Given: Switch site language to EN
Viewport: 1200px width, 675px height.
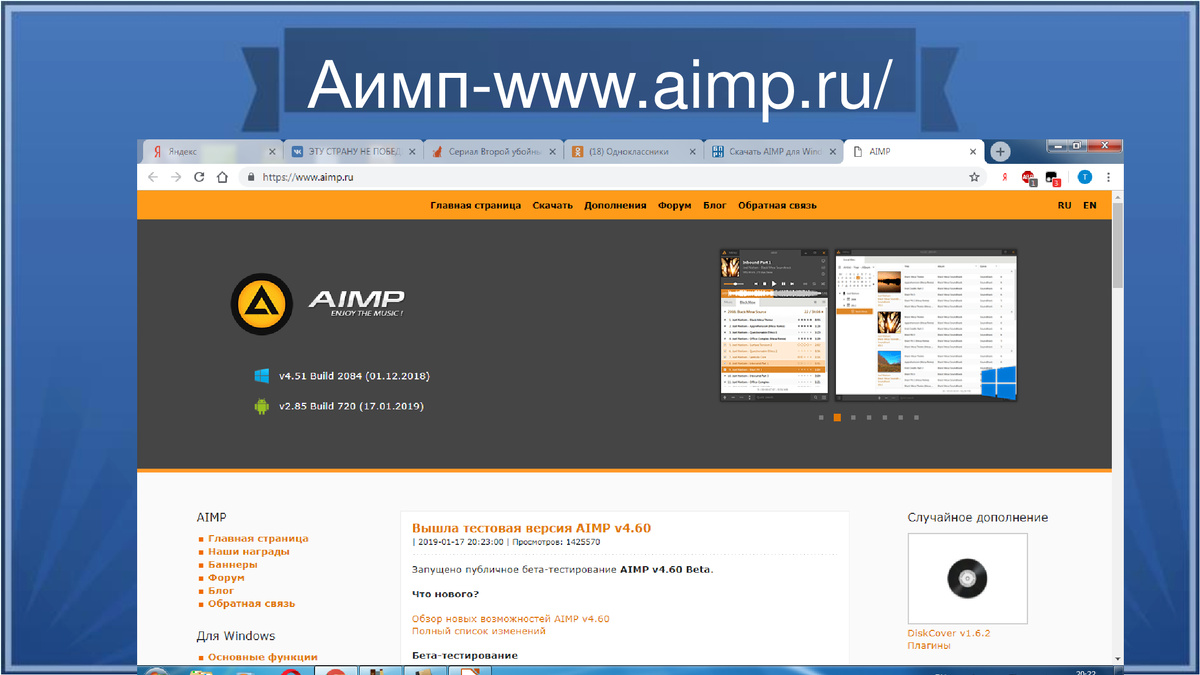Looking at the screenshot, I should click(x=1090, y=205).
